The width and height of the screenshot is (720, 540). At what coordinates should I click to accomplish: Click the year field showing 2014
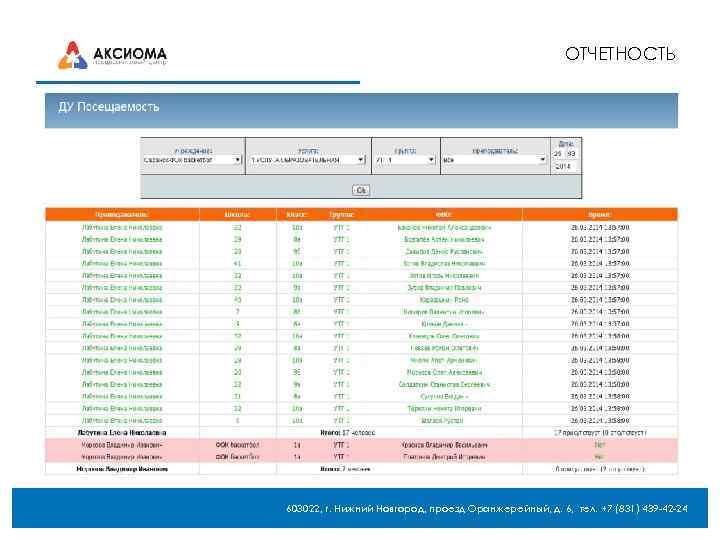563,166
